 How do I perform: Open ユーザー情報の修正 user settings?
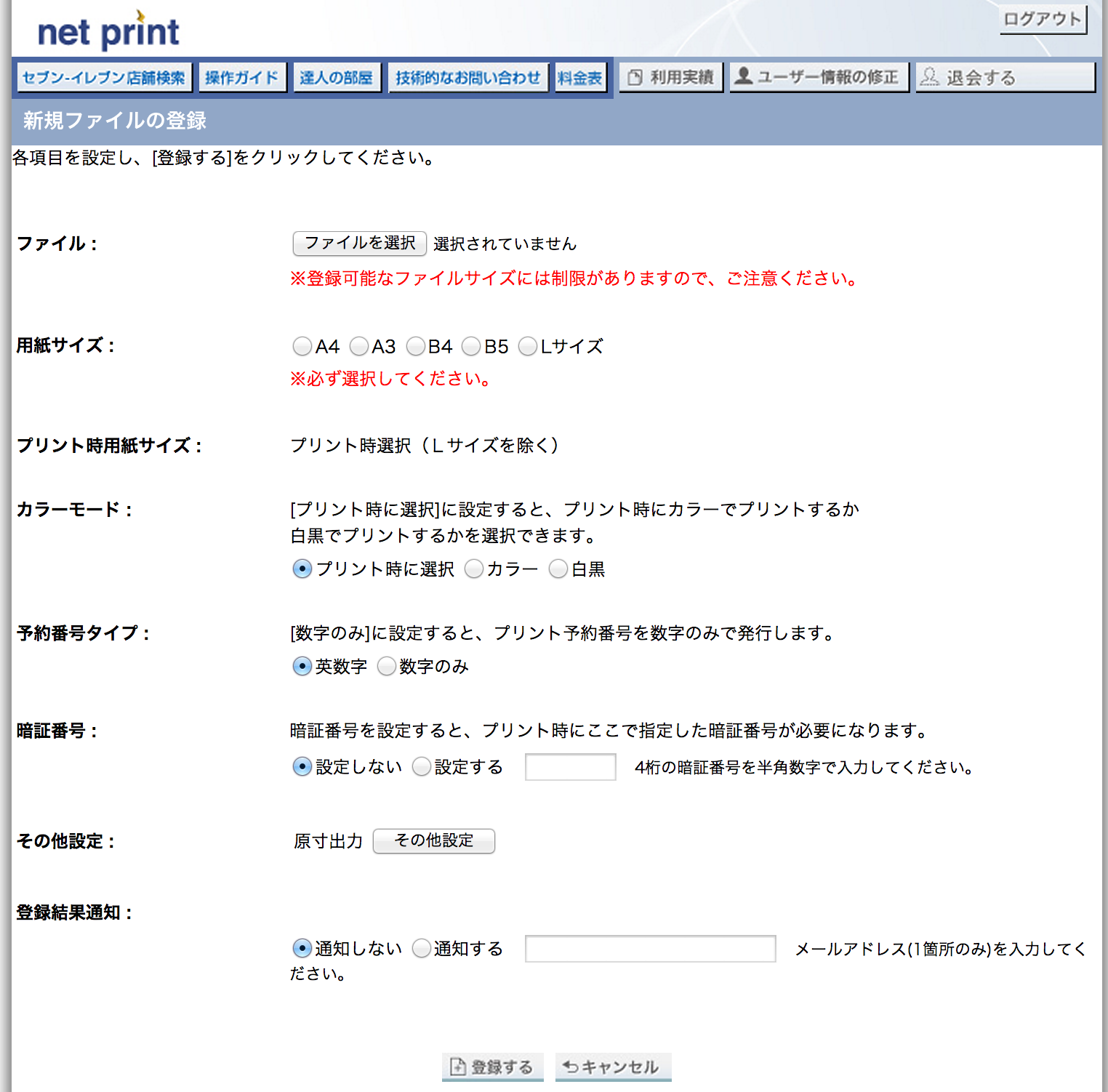(819, 77)
